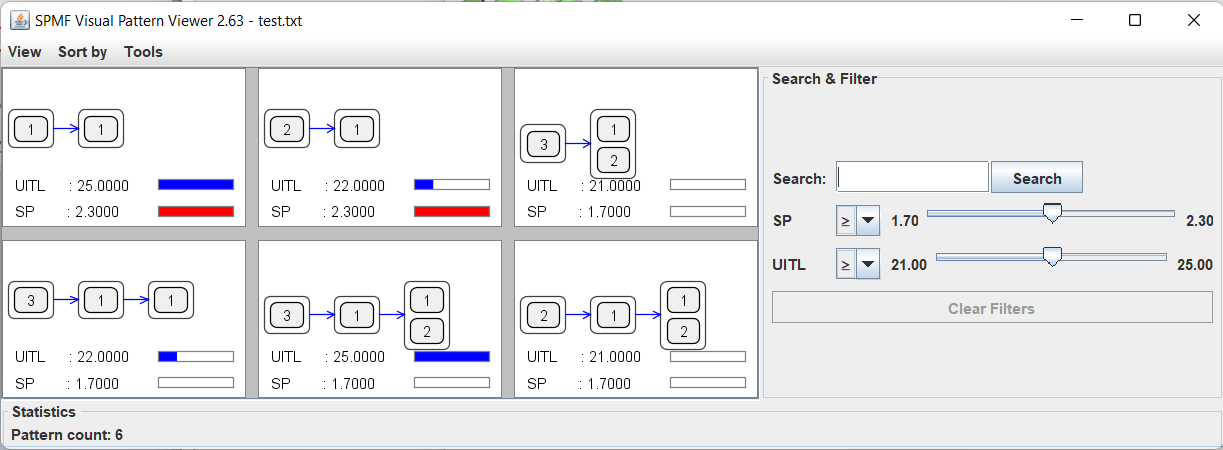Focus the Search text field
1223x450 pixels.
coord(912,177)
